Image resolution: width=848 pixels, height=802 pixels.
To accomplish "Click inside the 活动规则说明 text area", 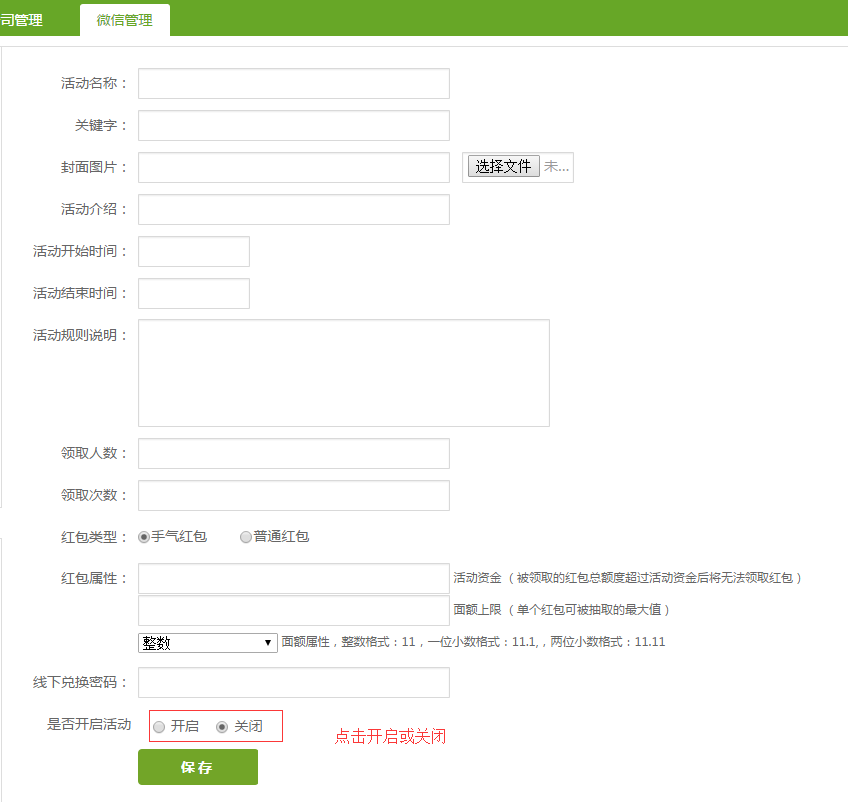I will [x=343, y=373].
